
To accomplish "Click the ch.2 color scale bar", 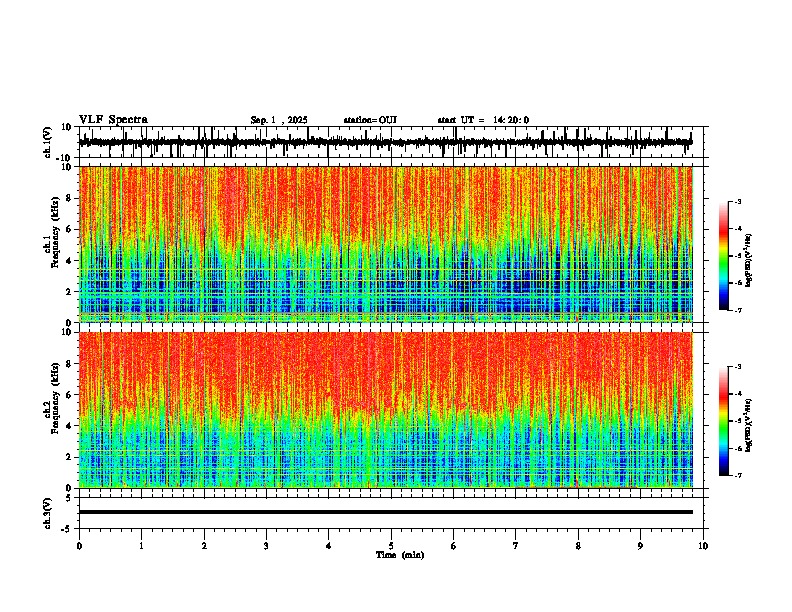I will [x=724, y=421].
